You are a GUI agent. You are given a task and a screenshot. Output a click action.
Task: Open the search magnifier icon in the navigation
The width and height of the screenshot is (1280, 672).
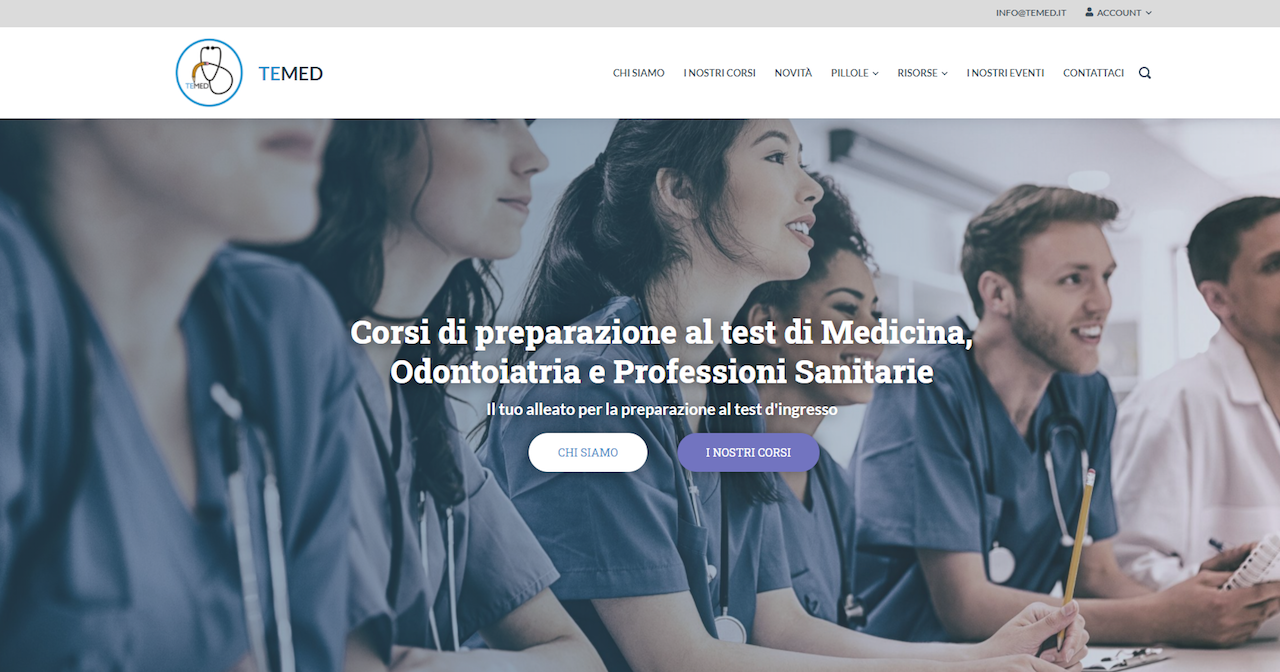1145,73
